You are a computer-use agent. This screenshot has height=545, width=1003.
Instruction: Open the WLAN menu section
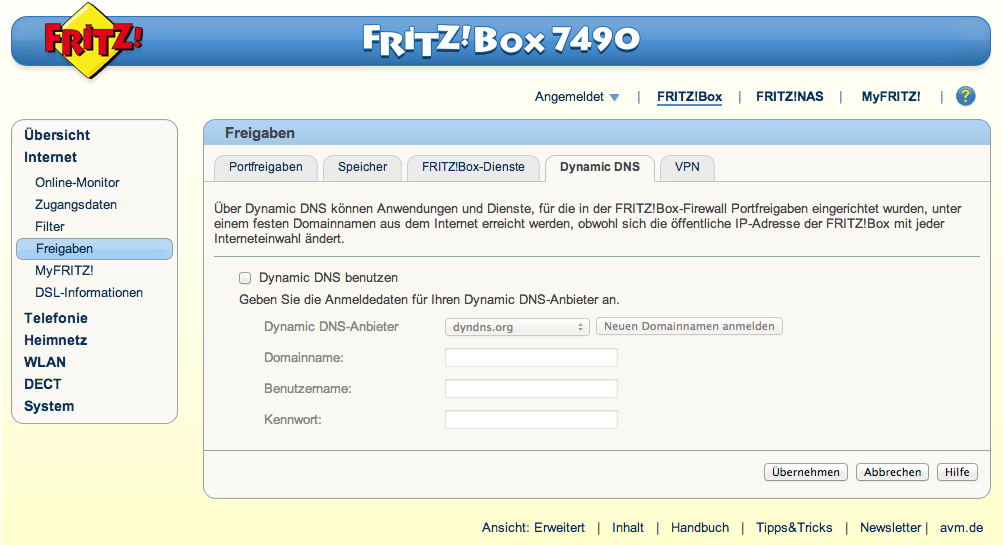point(45,362)
